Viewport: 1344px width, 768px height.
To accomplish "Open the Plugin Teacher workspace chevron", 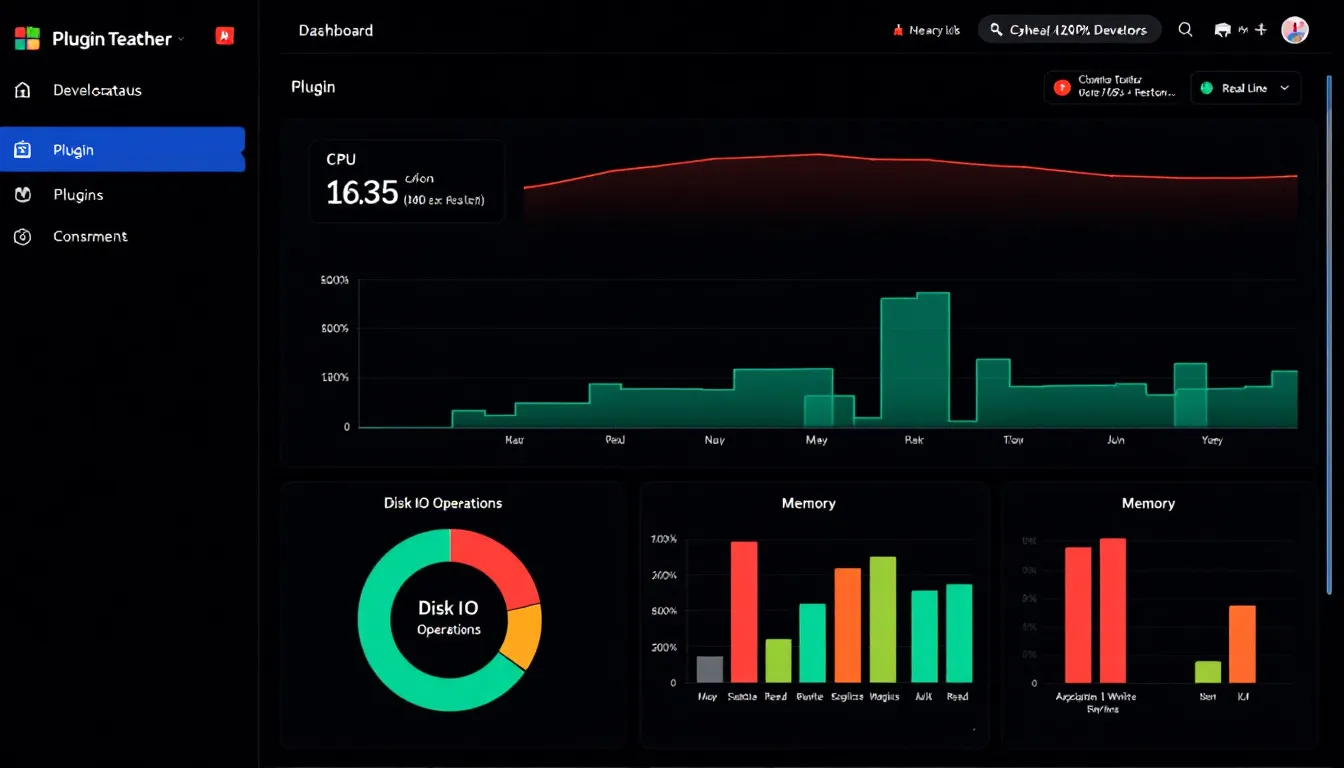I will pos(183,40).
